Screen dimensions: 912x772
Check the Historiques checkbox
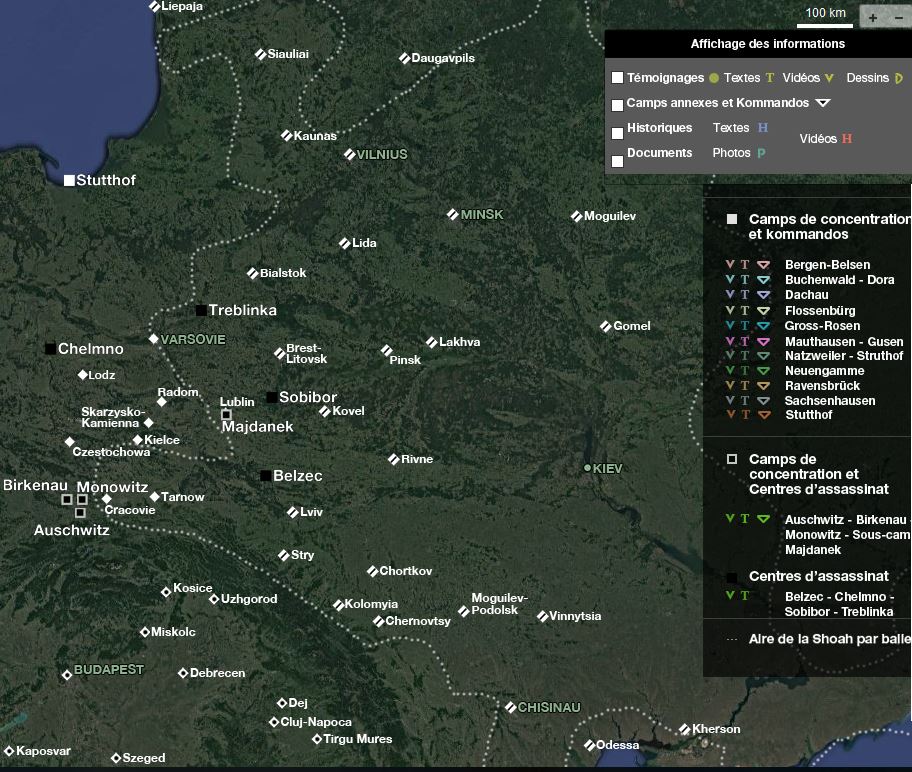click(x=617, y=132)
